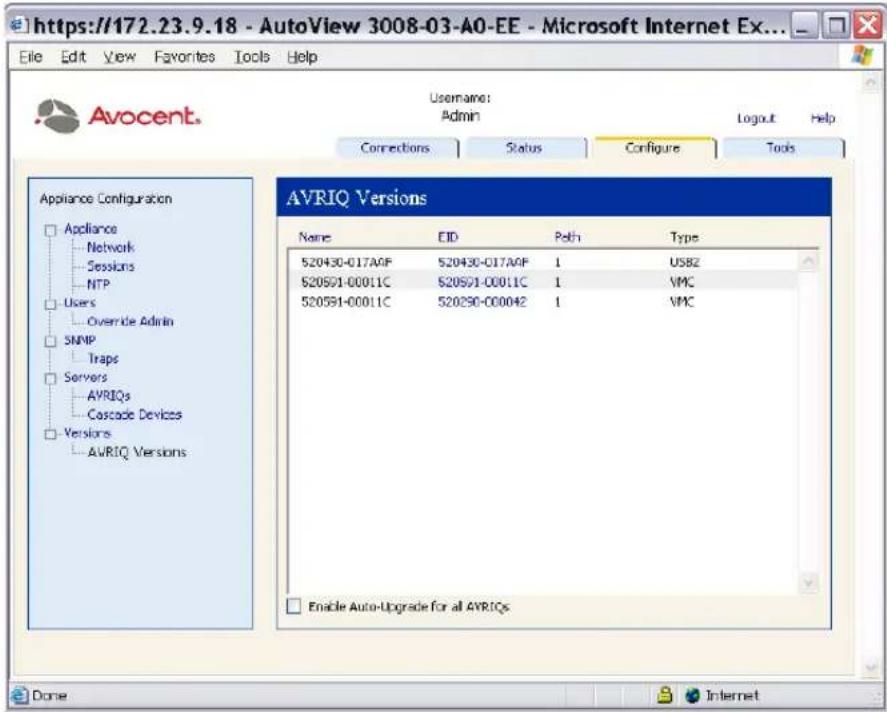This screenshot has width=887, height=712.
Task: Click the Admin username text
Action: click(x=460, y=115)
